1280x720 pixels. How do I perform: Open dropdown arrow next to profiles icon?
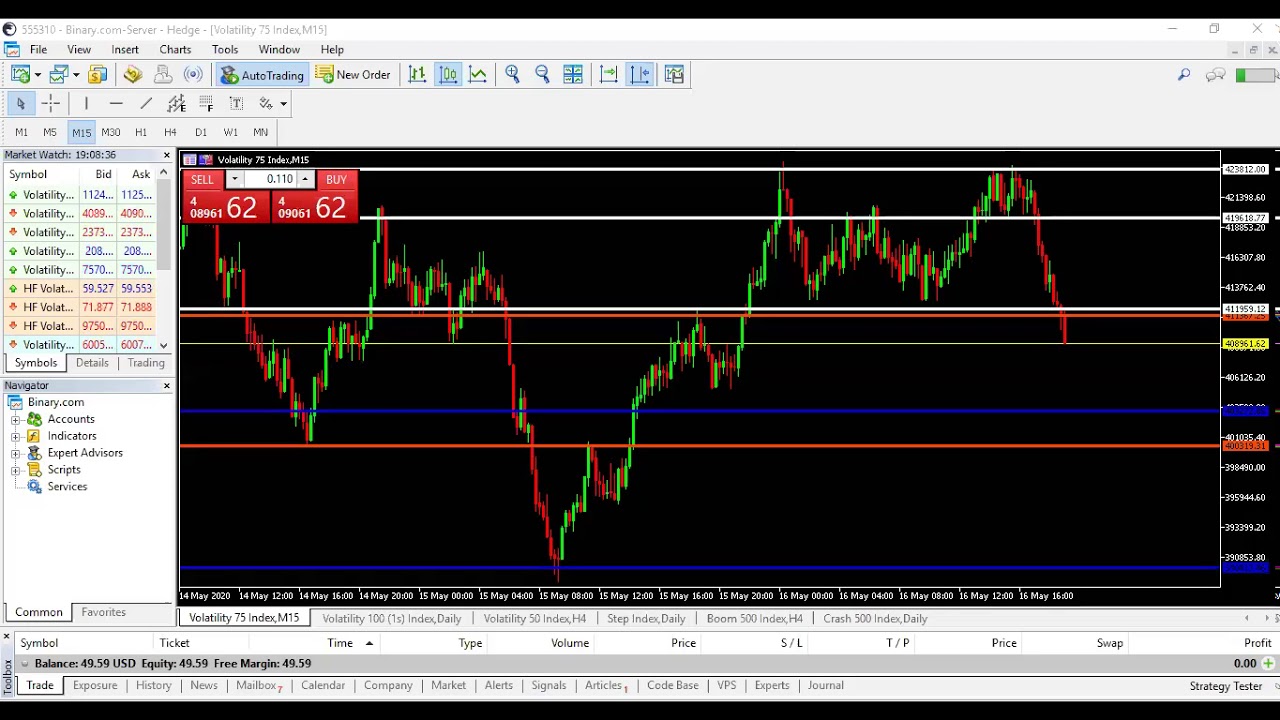point(75,75)
